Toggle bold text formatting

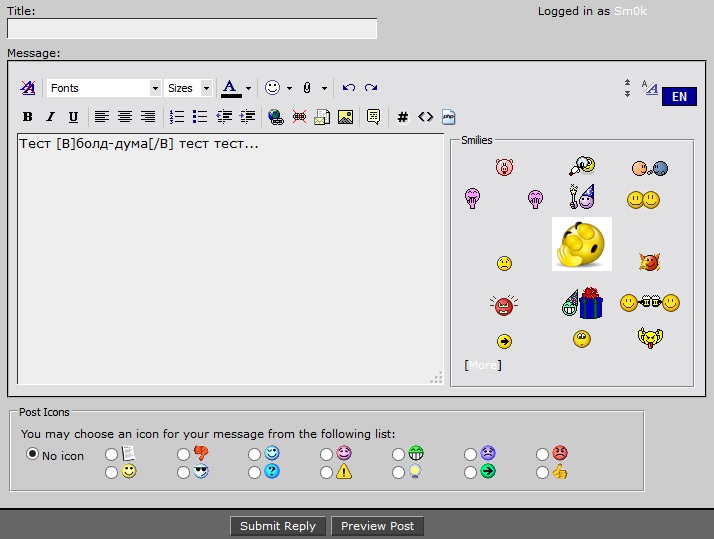coord(28,117)
